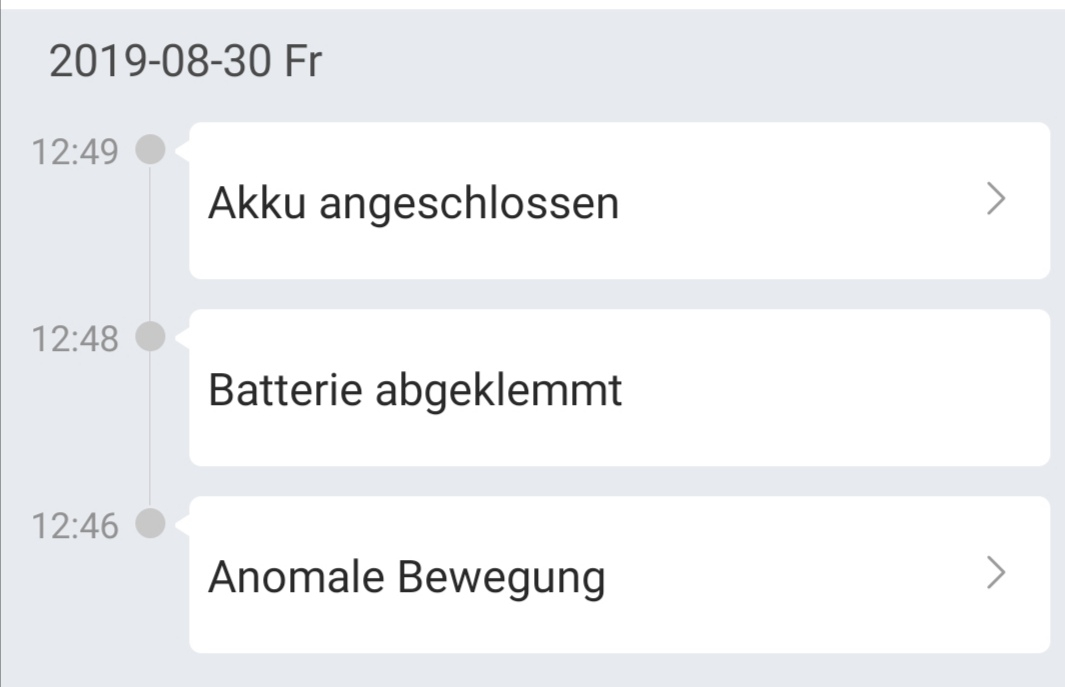Tap the "Anomale Bewegung" text label
The width and height of the screenshot is (1065, 687).
point(406,577)
